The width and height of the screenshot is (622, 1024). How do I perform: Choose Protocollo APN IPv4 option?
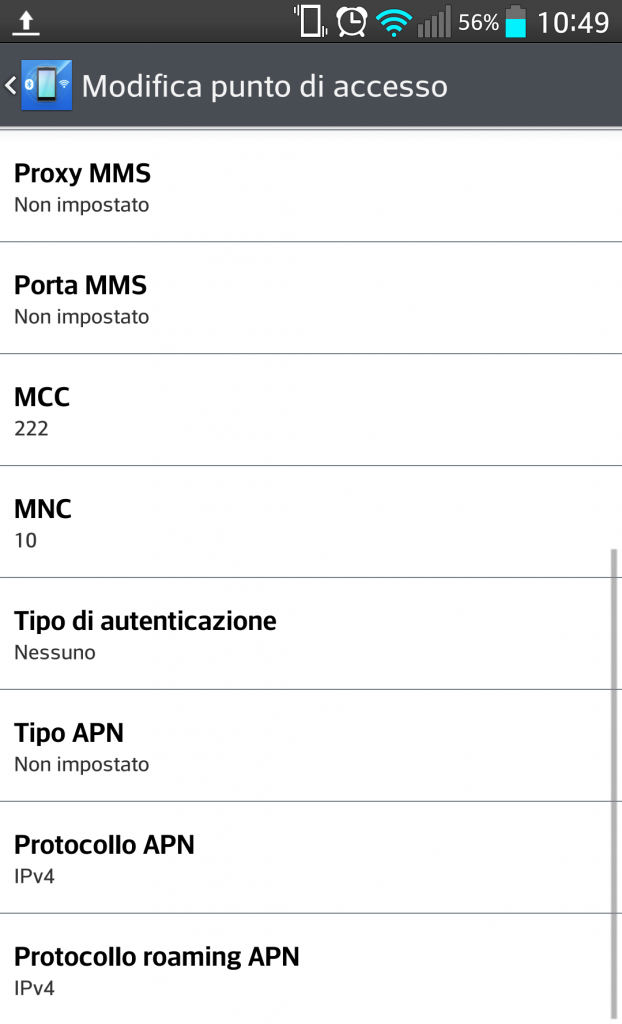click(x=310, y=859)
